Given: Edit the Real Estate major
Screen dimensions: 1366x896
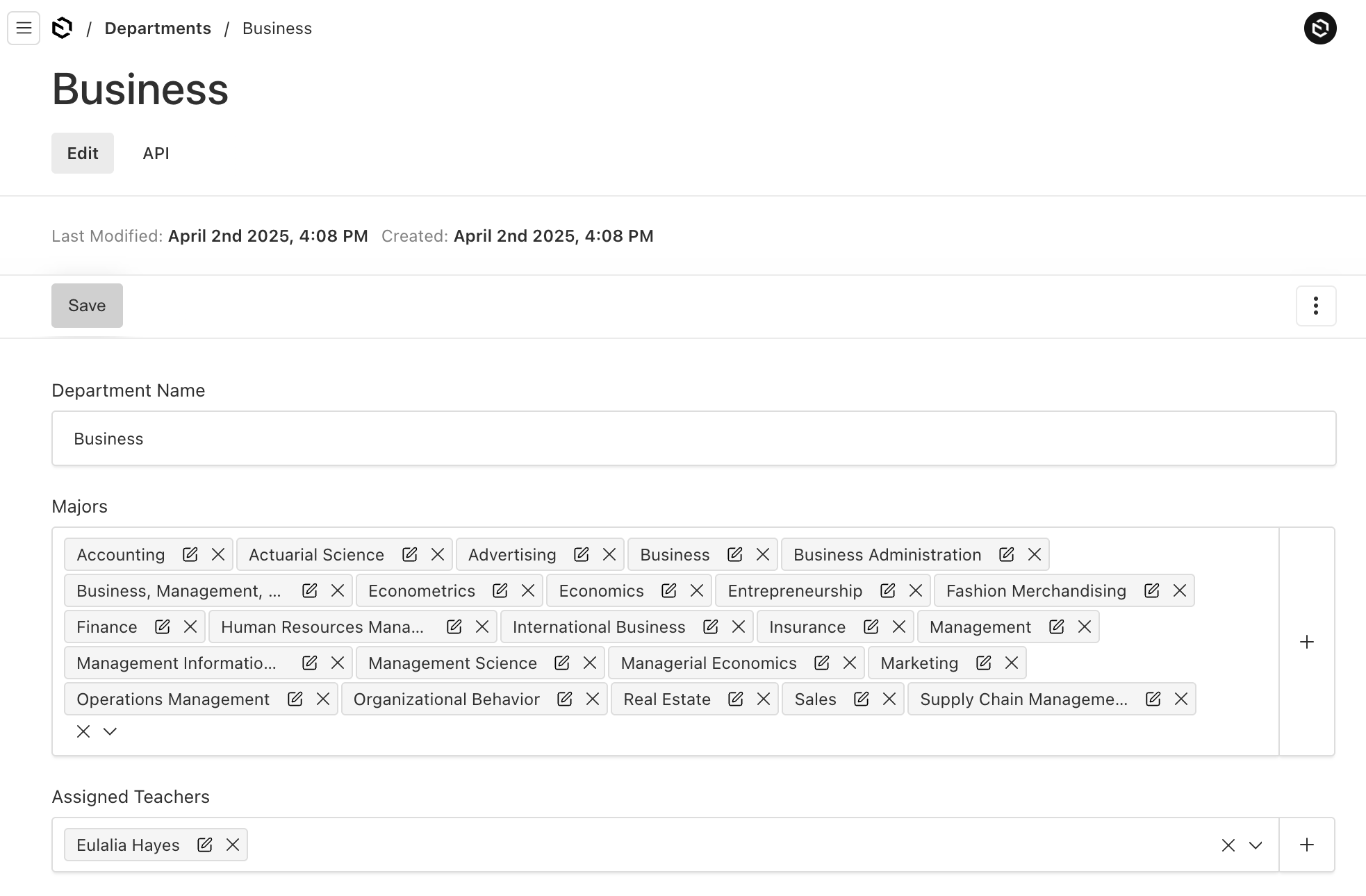Looking at the screenshot, I should (x=735, y=699).
